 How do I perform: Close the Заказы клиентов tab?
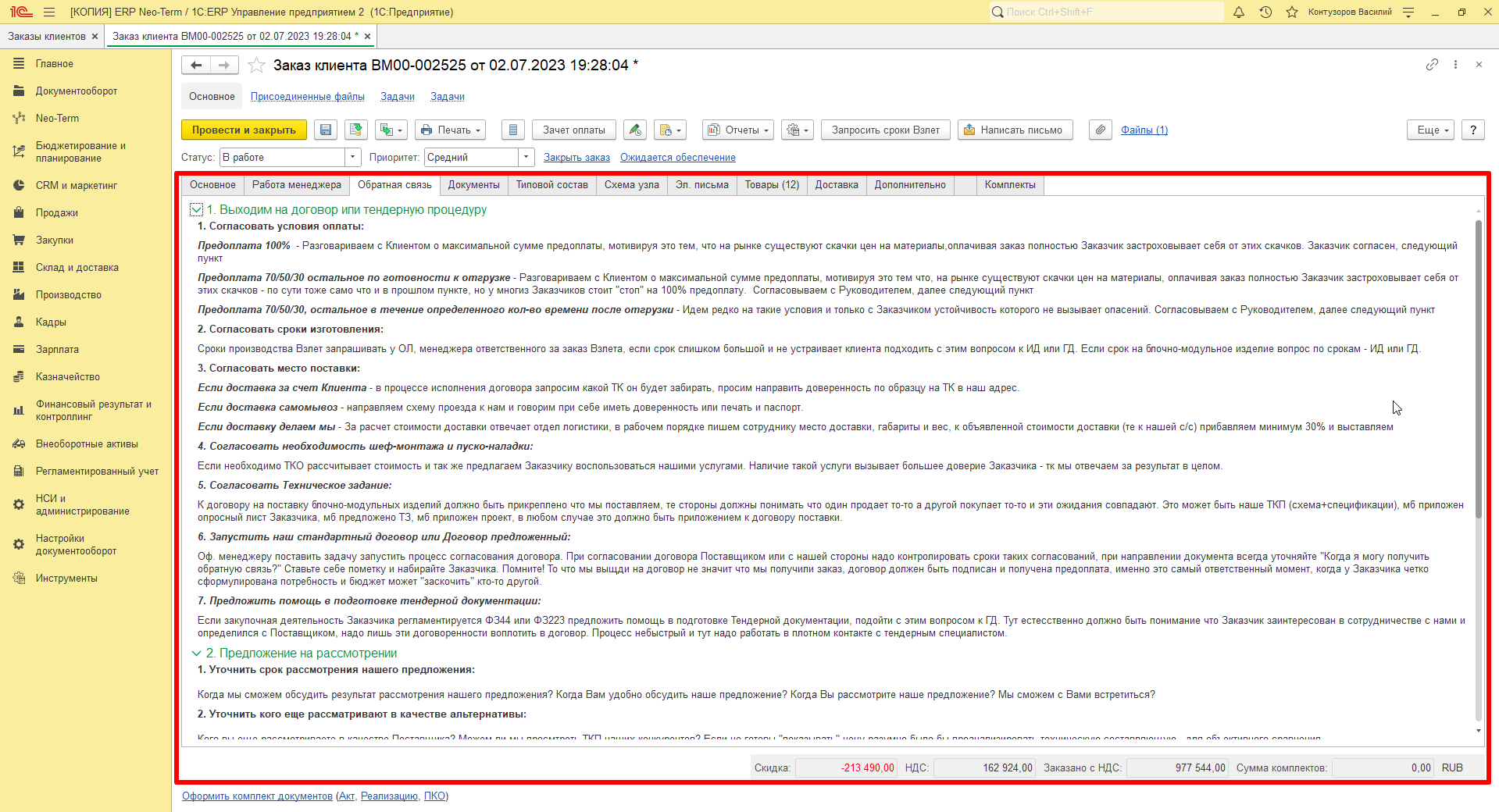pyautogui.click(x=95, y=37)
